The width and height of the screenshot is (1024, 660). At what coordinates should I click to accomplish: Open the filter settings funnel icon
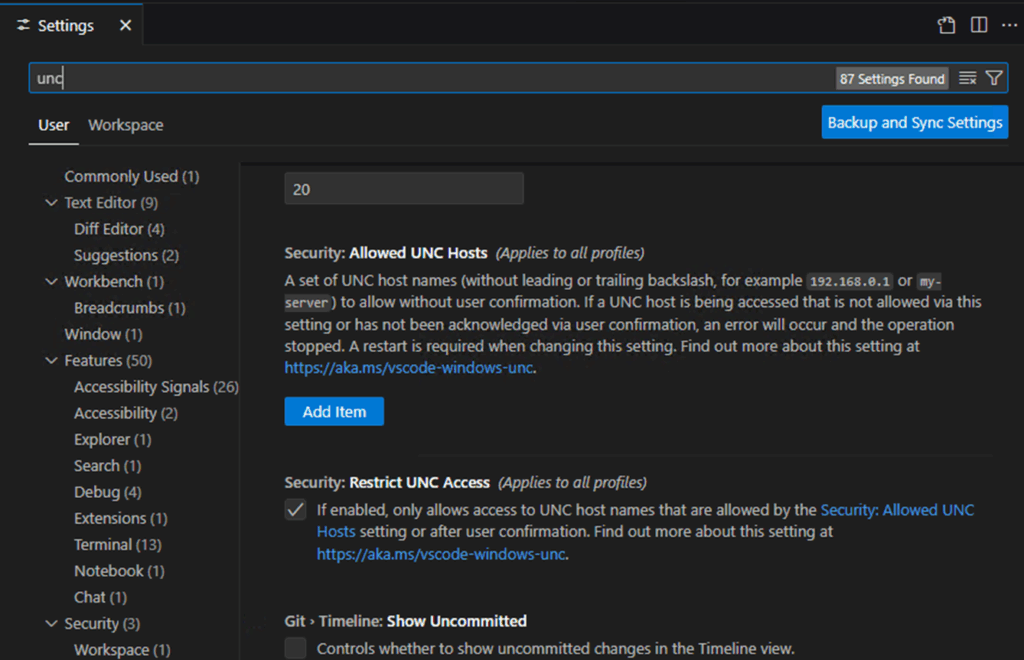point(994,78)
